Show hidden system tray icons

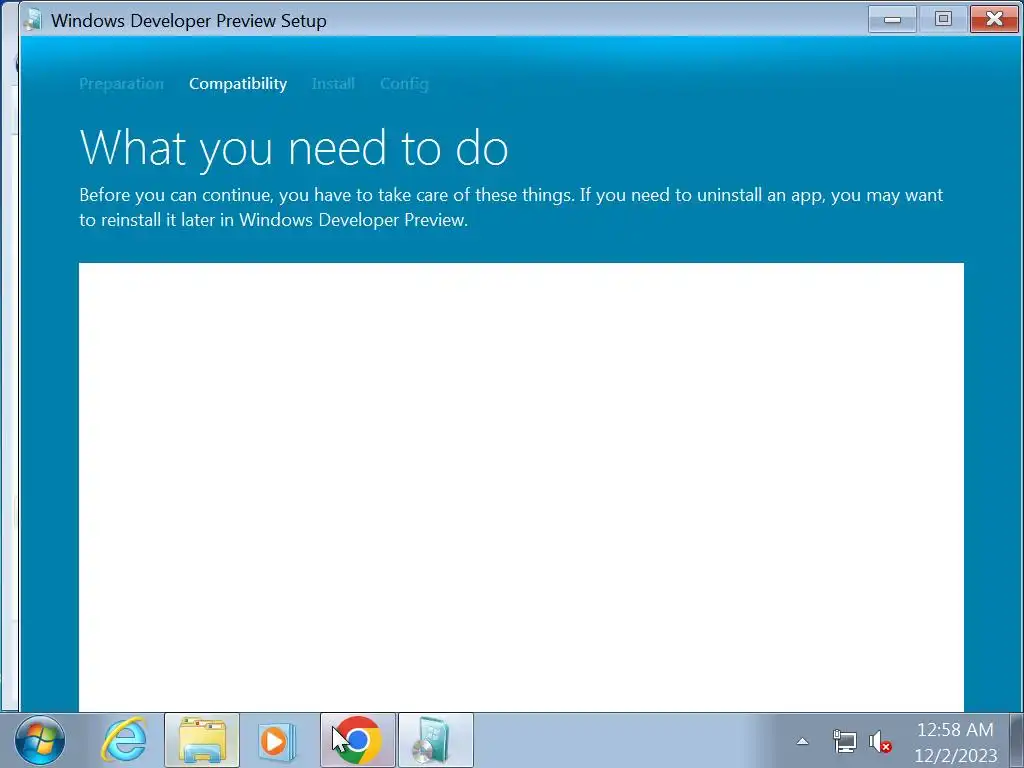(803, 741)
